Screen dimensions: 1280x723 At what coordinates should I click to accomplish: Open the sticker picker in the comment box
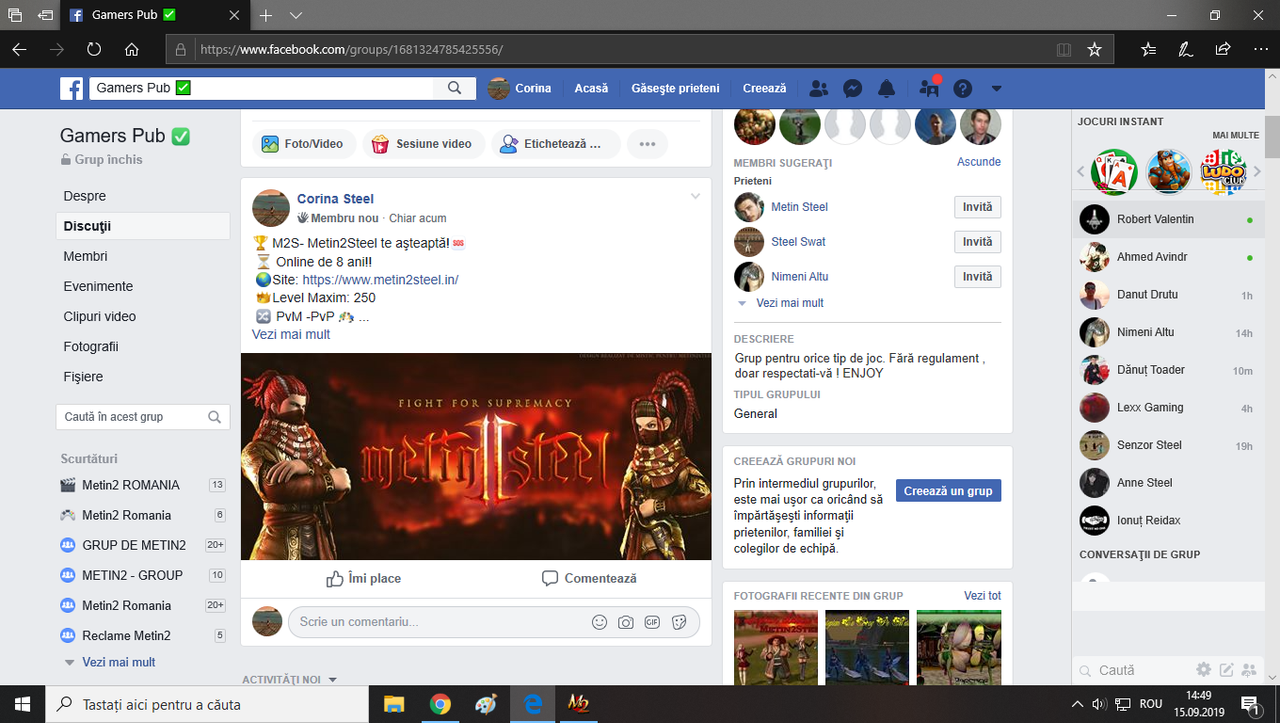pyautogui.click(x=679, y=622)
